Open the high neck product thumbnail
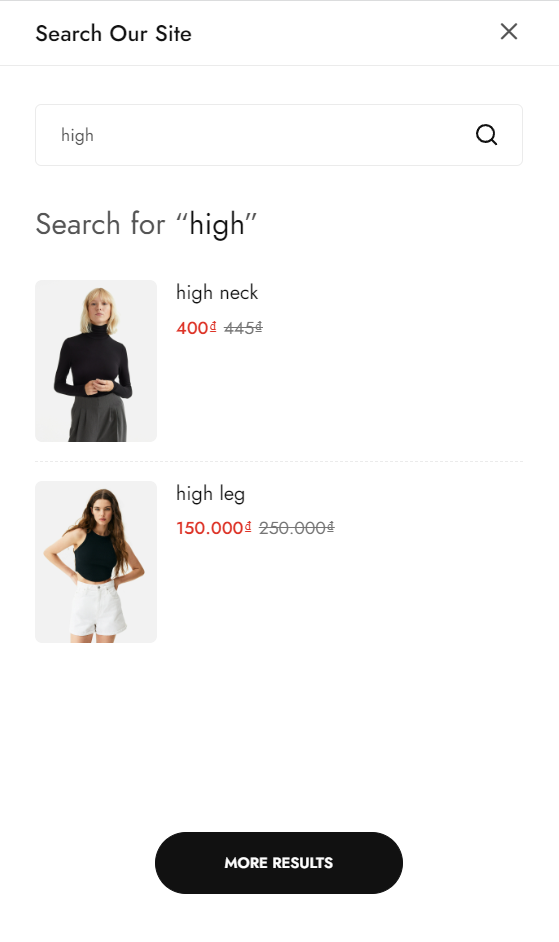The width and height of the screenshot is (559, 942). pos(96,361)
